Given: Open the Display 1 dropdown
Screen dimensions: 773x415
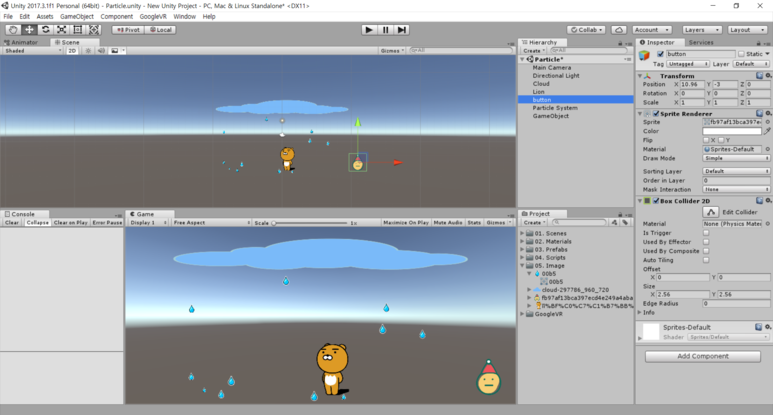Looking at the screenshot, I should click(147, 223).
